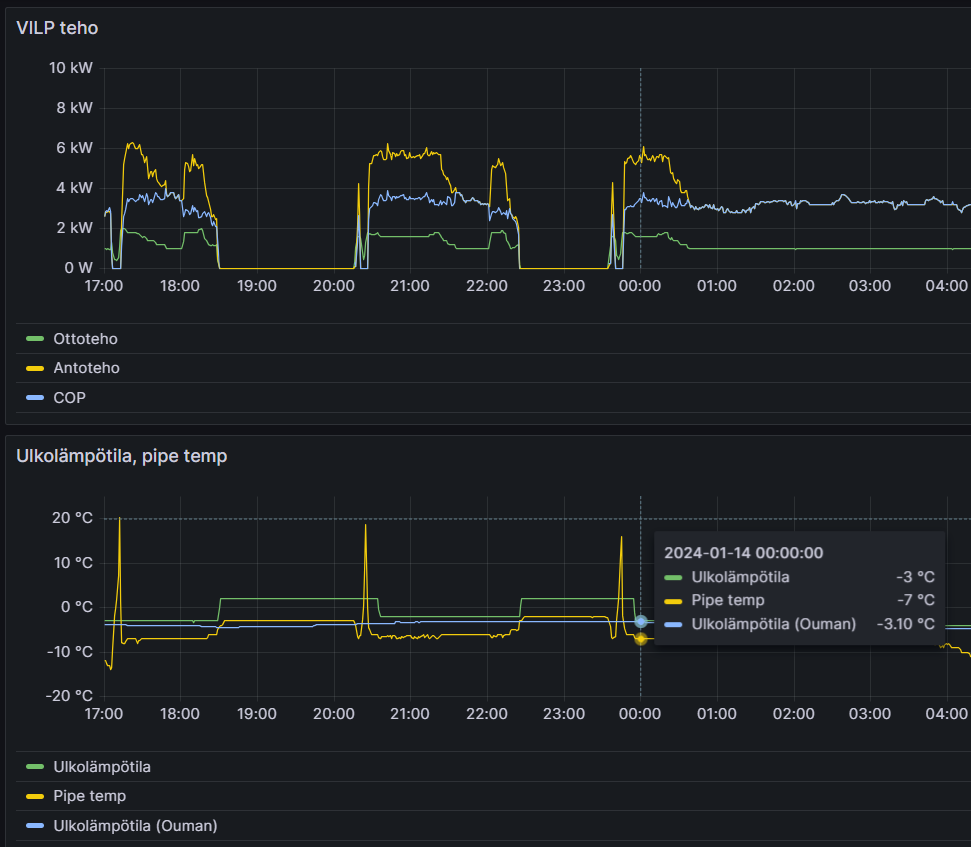971x847 pixels.
Task: Click the blue Ouman data point marker at 00:00
Action: click(640, 621)
